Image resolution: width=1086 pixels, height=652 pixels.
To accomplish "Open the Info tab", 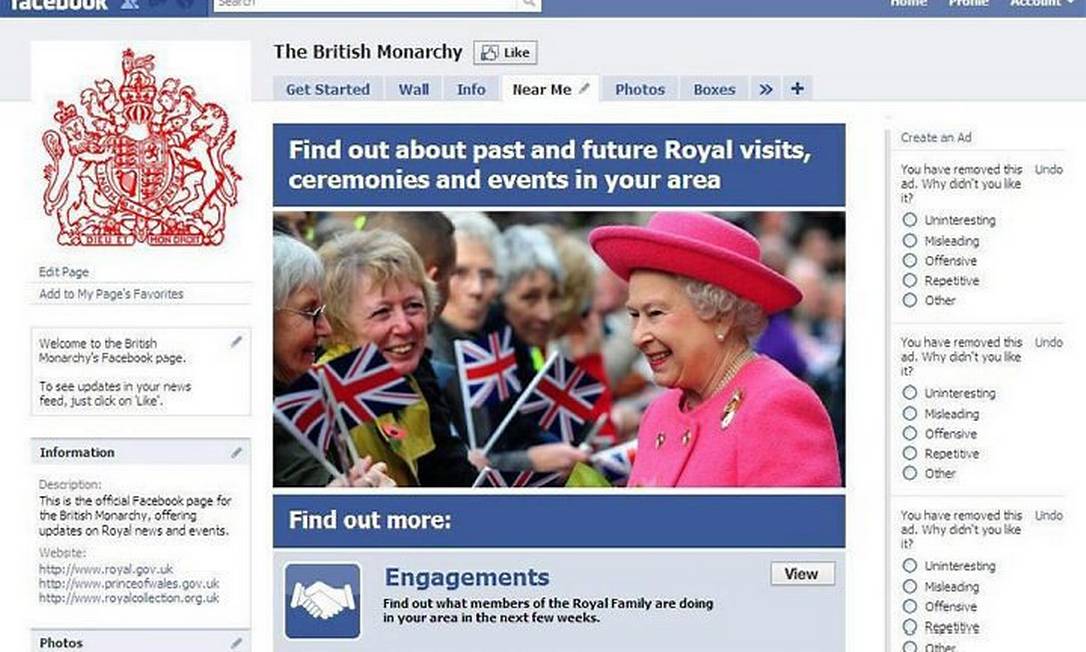I will click(x=471, y=89).
